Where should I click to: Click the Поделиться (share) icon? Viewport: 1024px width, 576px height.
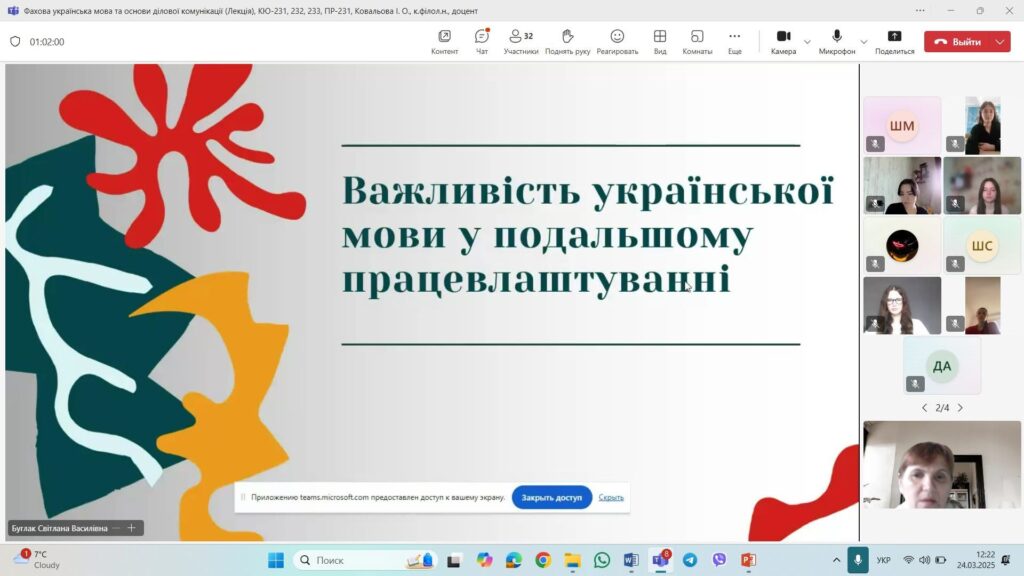pyautogui.click(x=894, y=41)
